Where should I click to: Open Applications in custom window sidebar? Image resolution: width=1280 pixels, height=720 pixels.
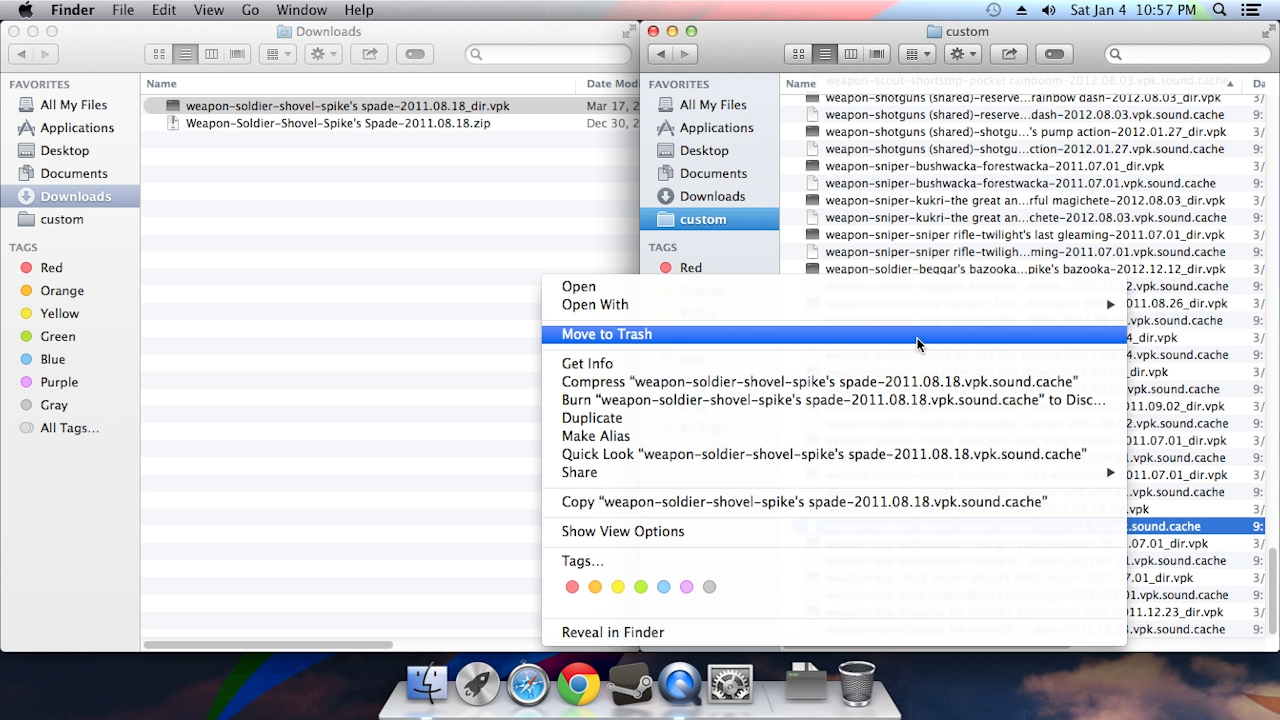[709, 127]
